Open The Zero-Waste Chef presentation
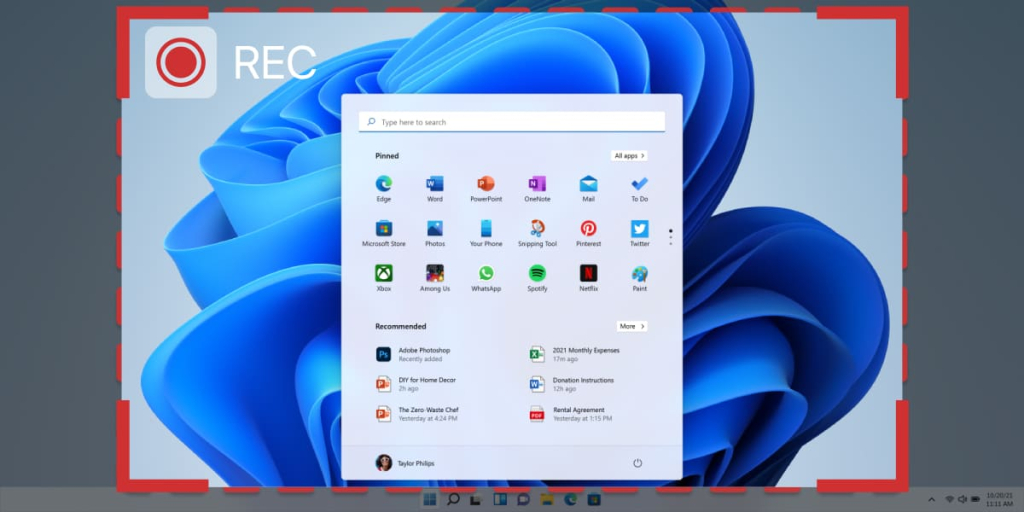 (x=417, y=414)
